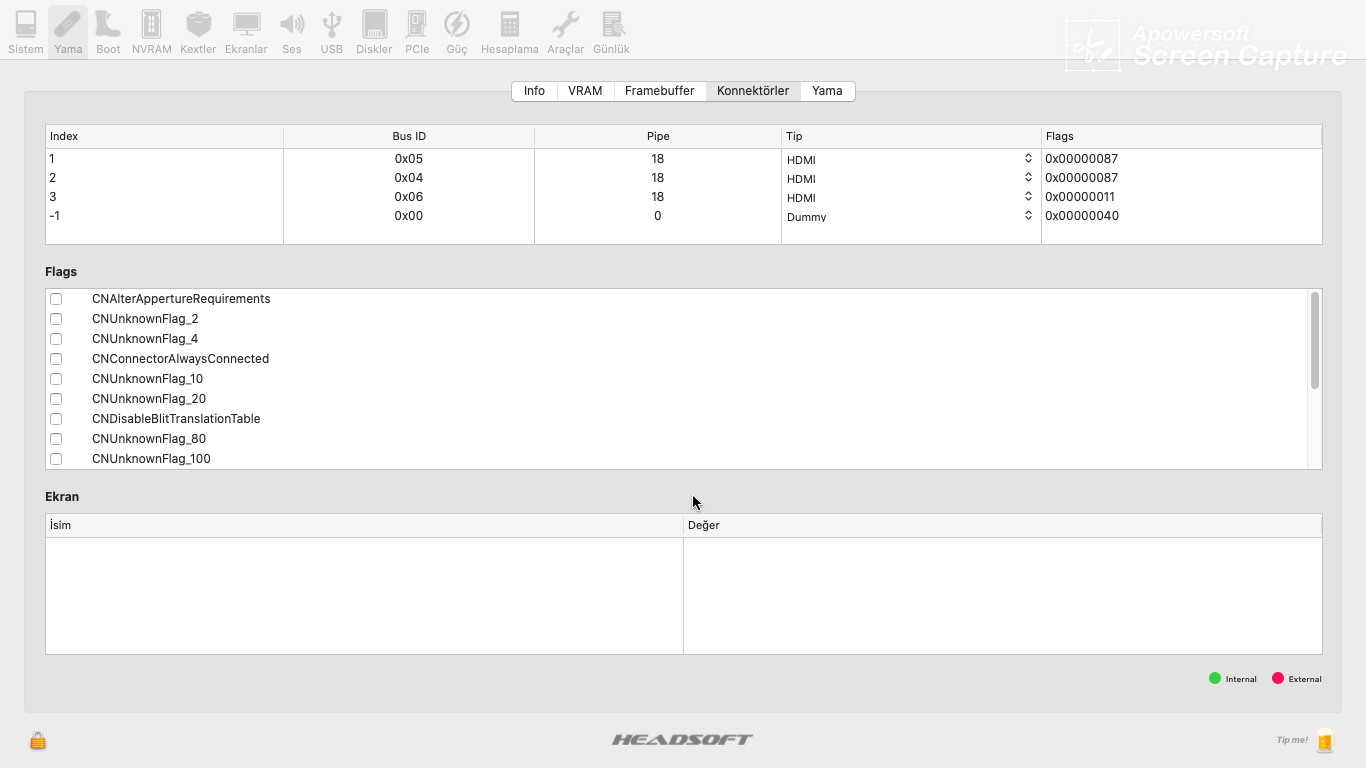The height and width of the screenshot is (768, 1366).
Task: Open the HDMI type selector on row 3
Action: pos(1027,196)
